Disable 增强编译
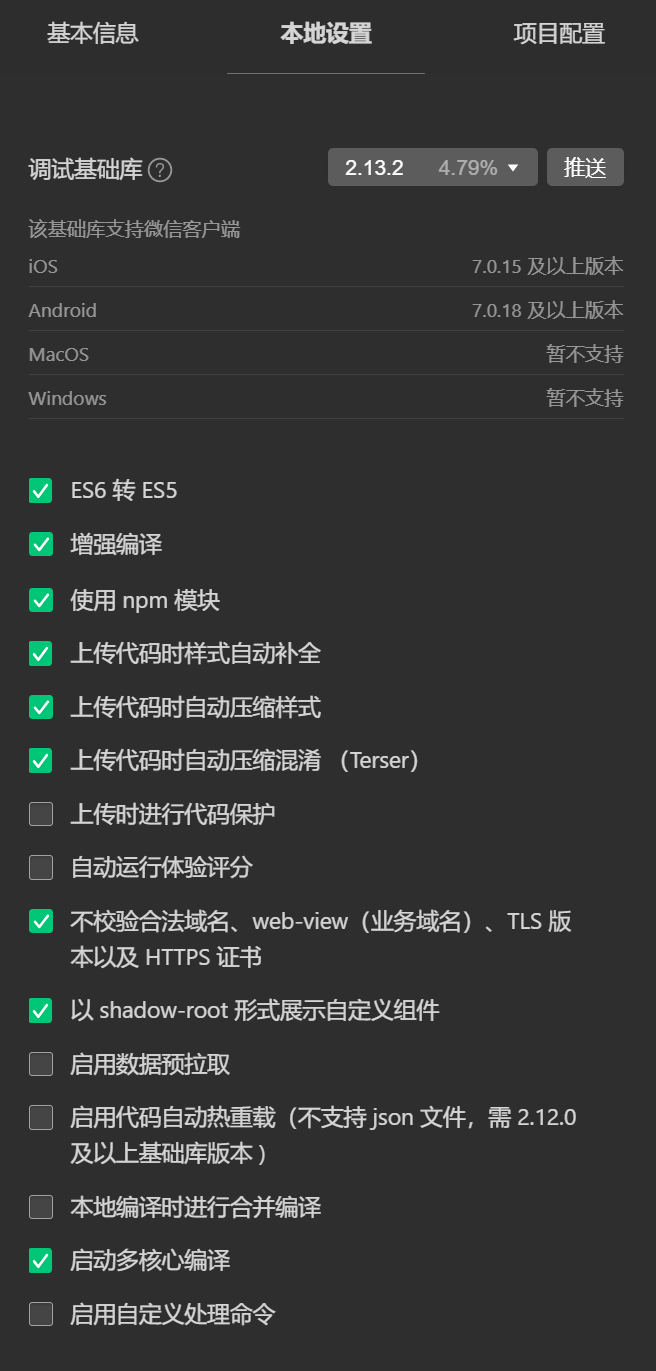 coord(40,544)
